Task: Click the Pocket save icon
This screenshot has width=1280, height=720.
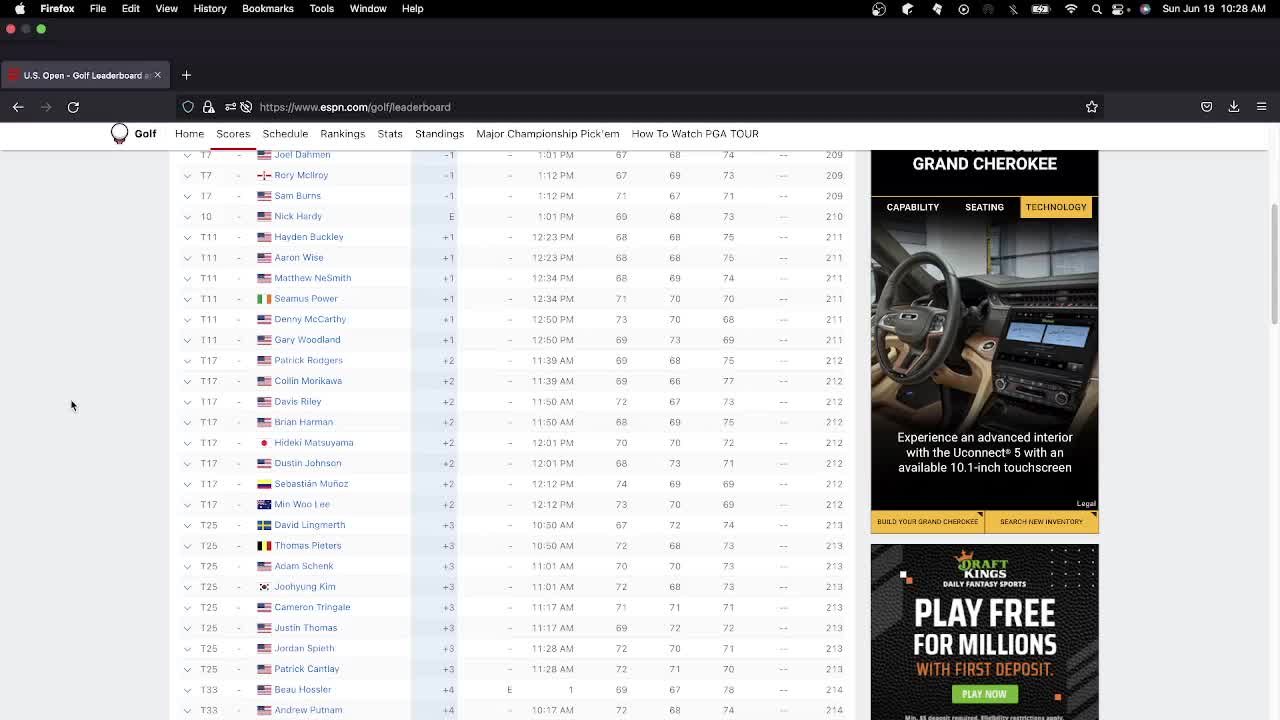Action: coord(1207,107)
